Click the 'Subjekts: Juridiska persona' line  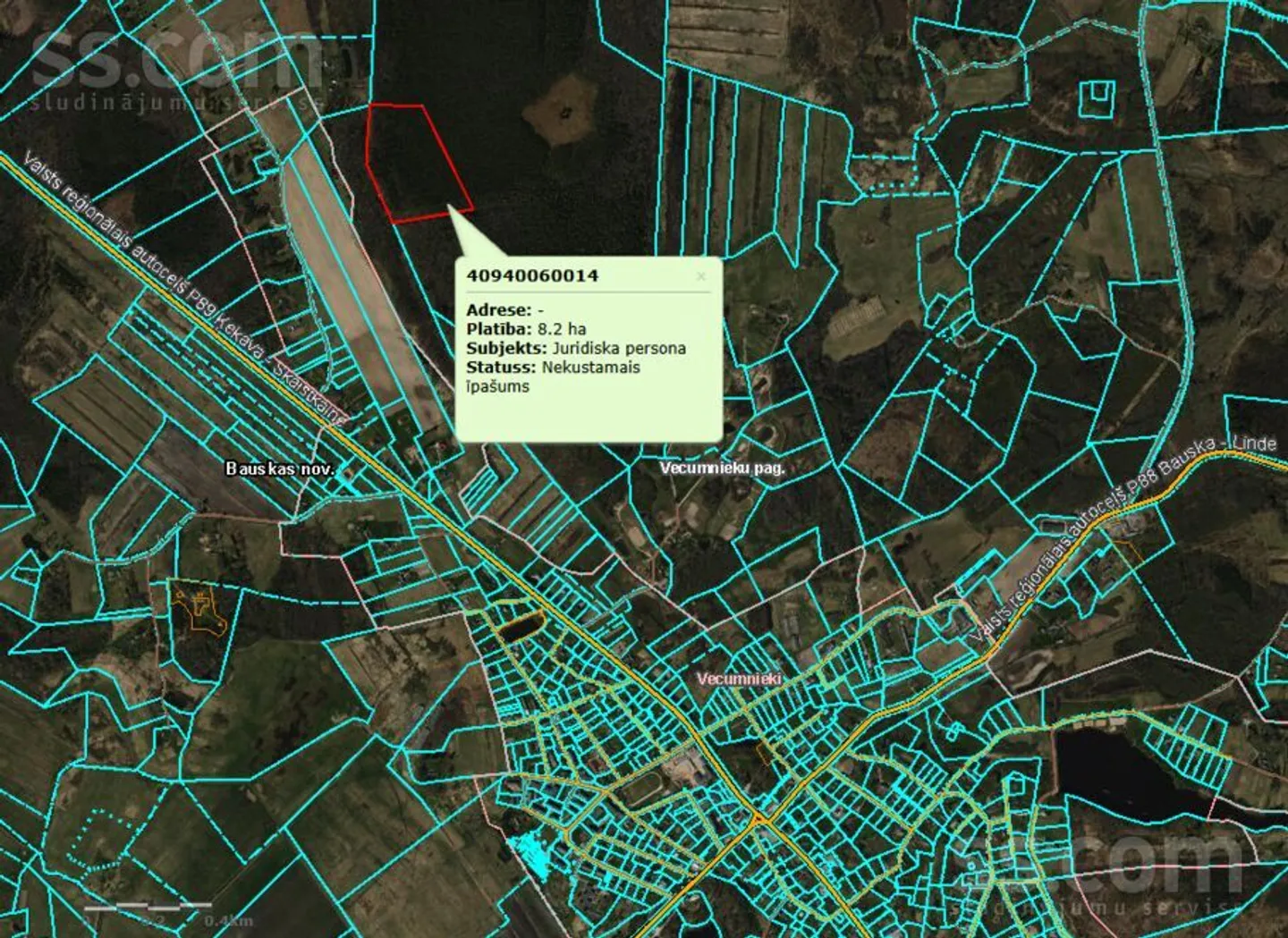(x=576, y=349)
